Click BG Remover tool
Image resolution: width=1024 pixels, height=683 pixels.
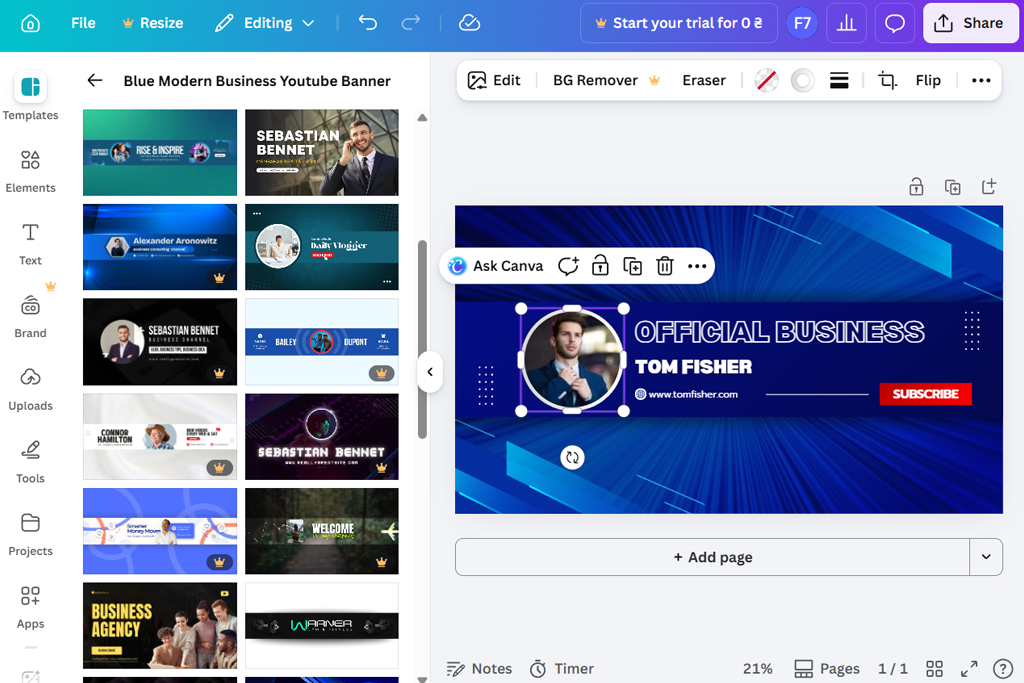[x=607, y=80]
